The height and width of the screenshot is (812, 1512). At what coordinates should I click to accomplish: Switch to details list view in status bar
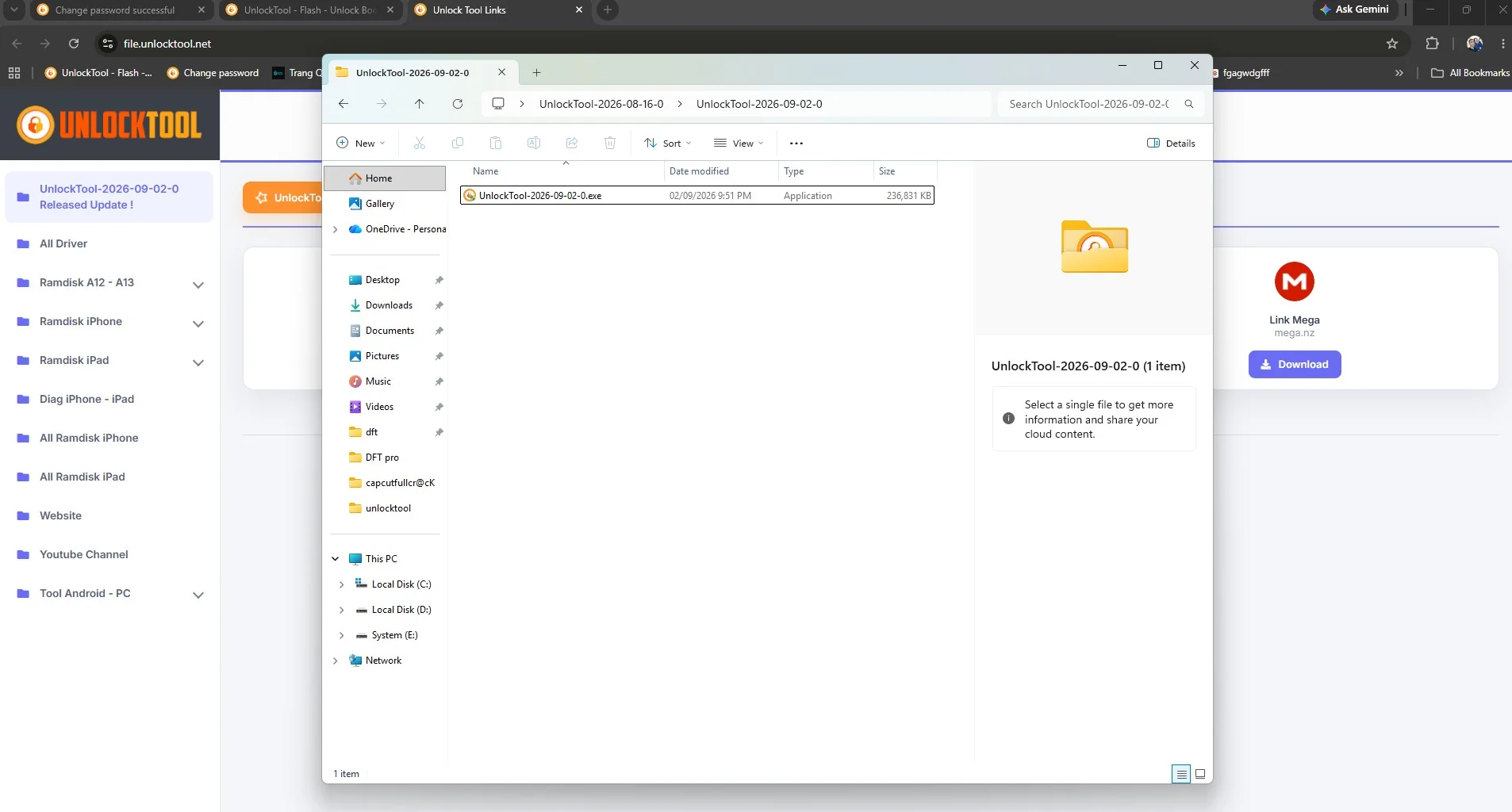tap(1181, 774)
